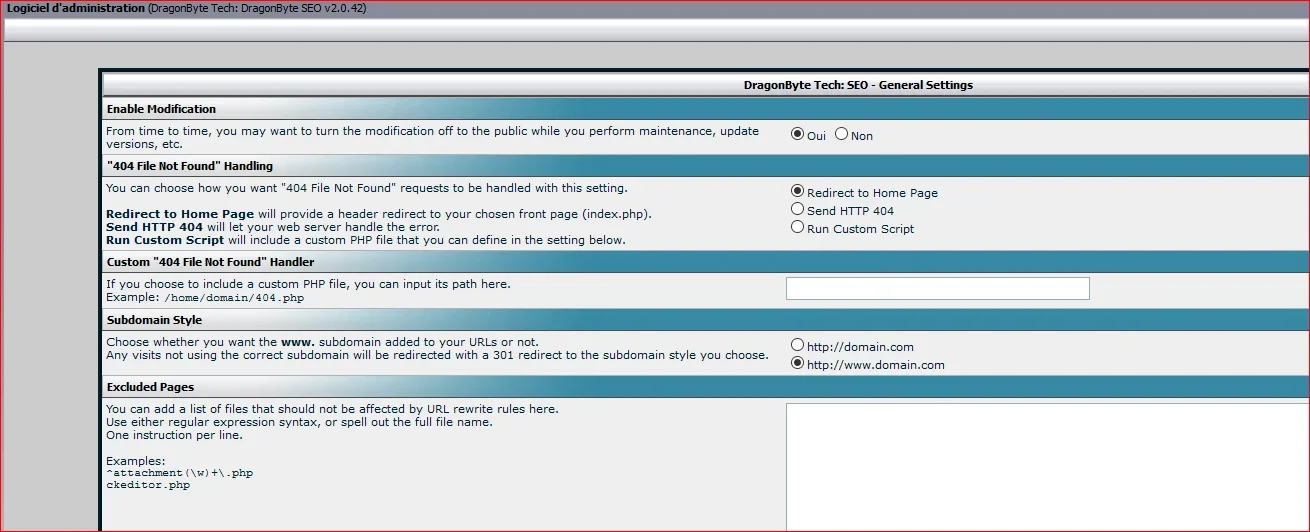The height and width of the screenshot is (532, 1310).
Task: Click the bold Redirect to Home Page description
Action: click(x=180, y=215)
